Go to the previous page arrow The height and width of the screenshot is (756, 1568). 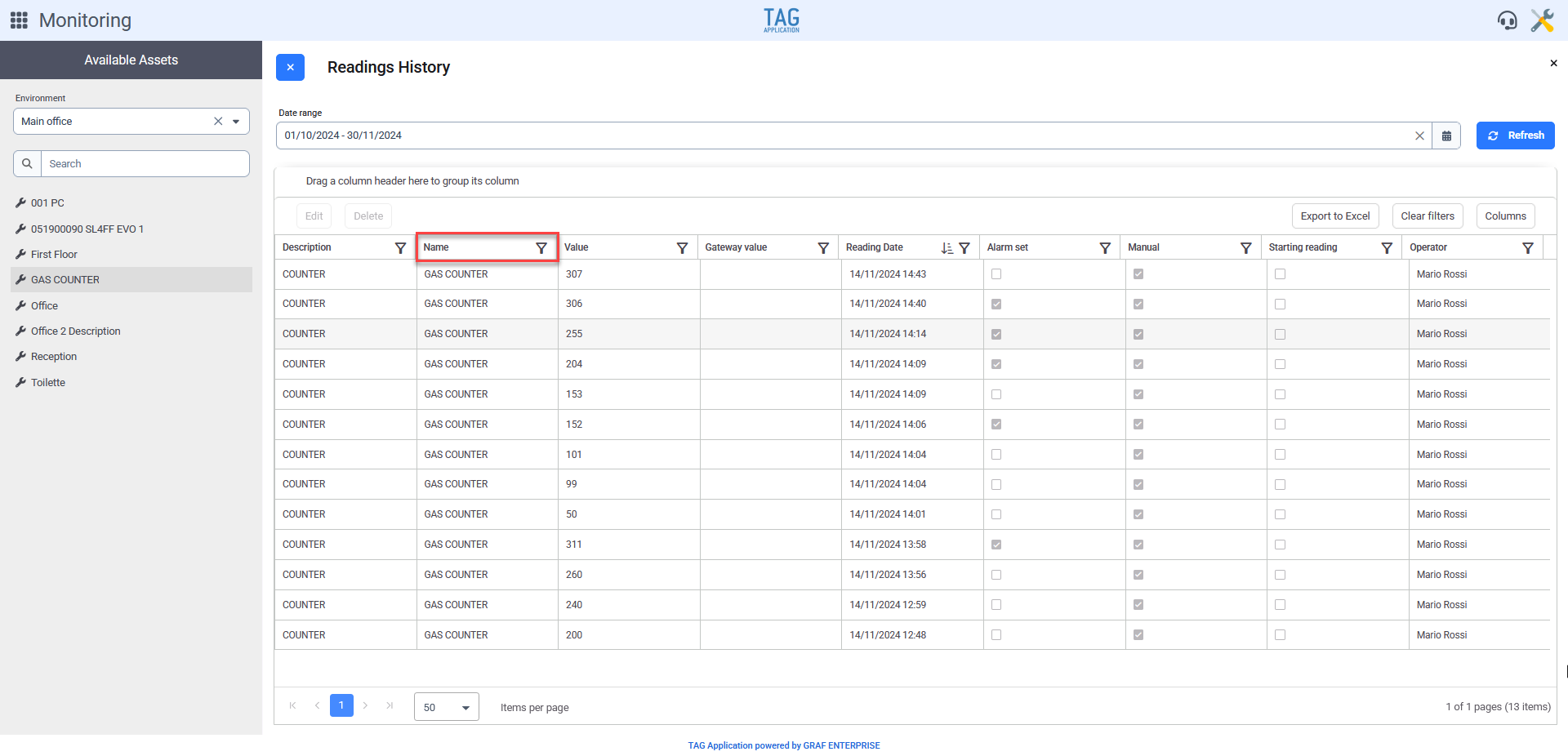[317, 705]
